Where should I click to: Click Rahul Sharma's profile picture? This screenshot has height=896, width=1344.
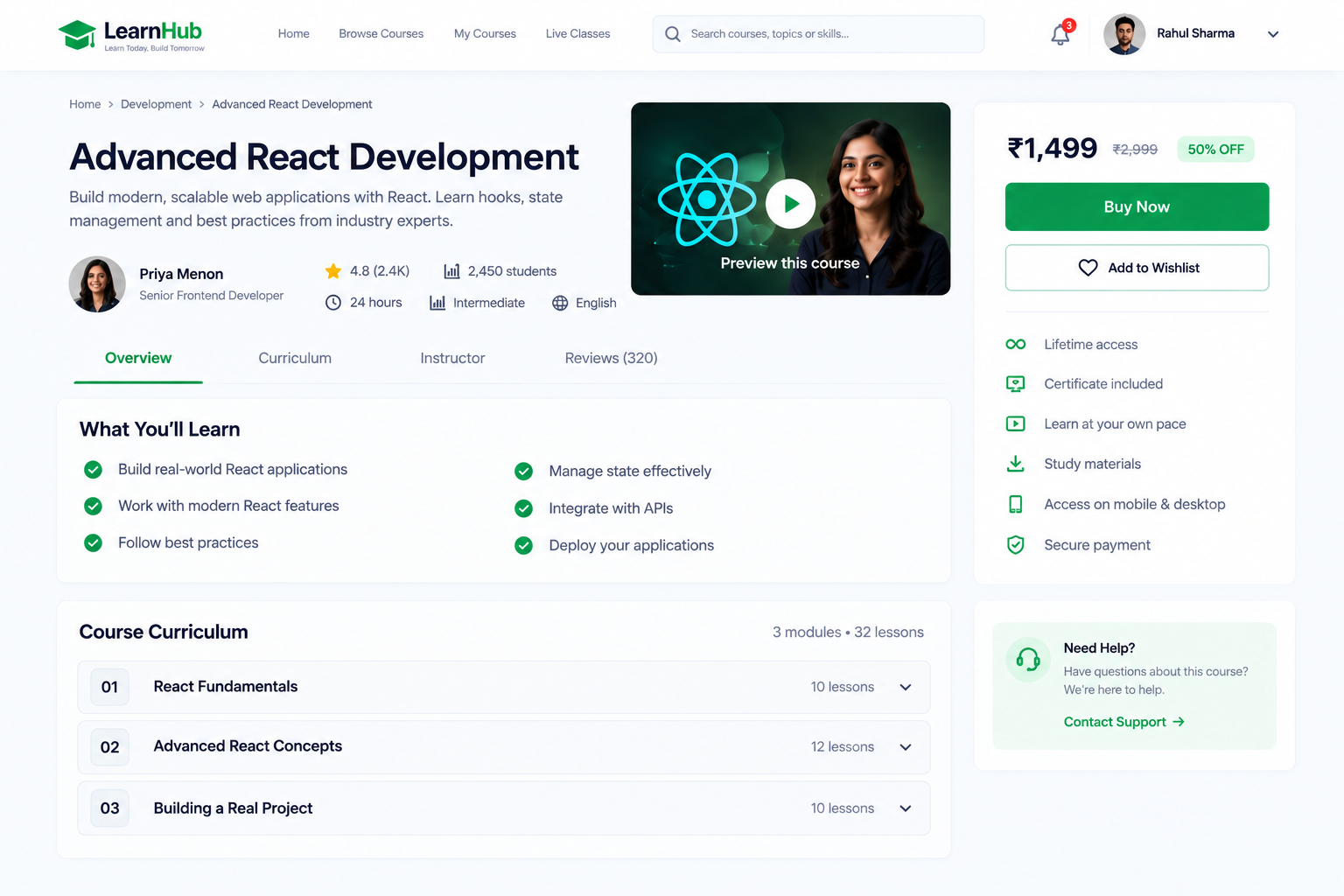pyautogui.click(x=1124, y=34)
